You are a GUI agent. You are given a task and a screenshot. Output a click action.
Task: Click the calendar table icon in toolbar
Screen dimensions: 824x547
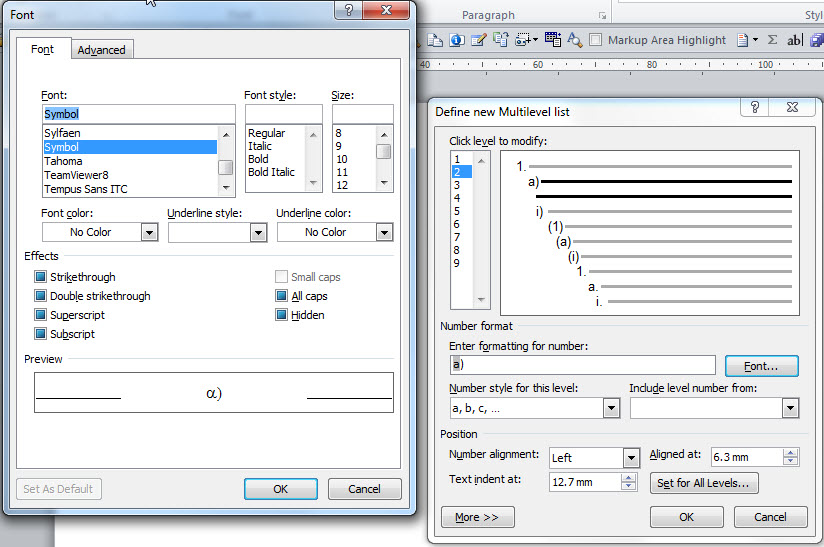click(x=553, y=40)
